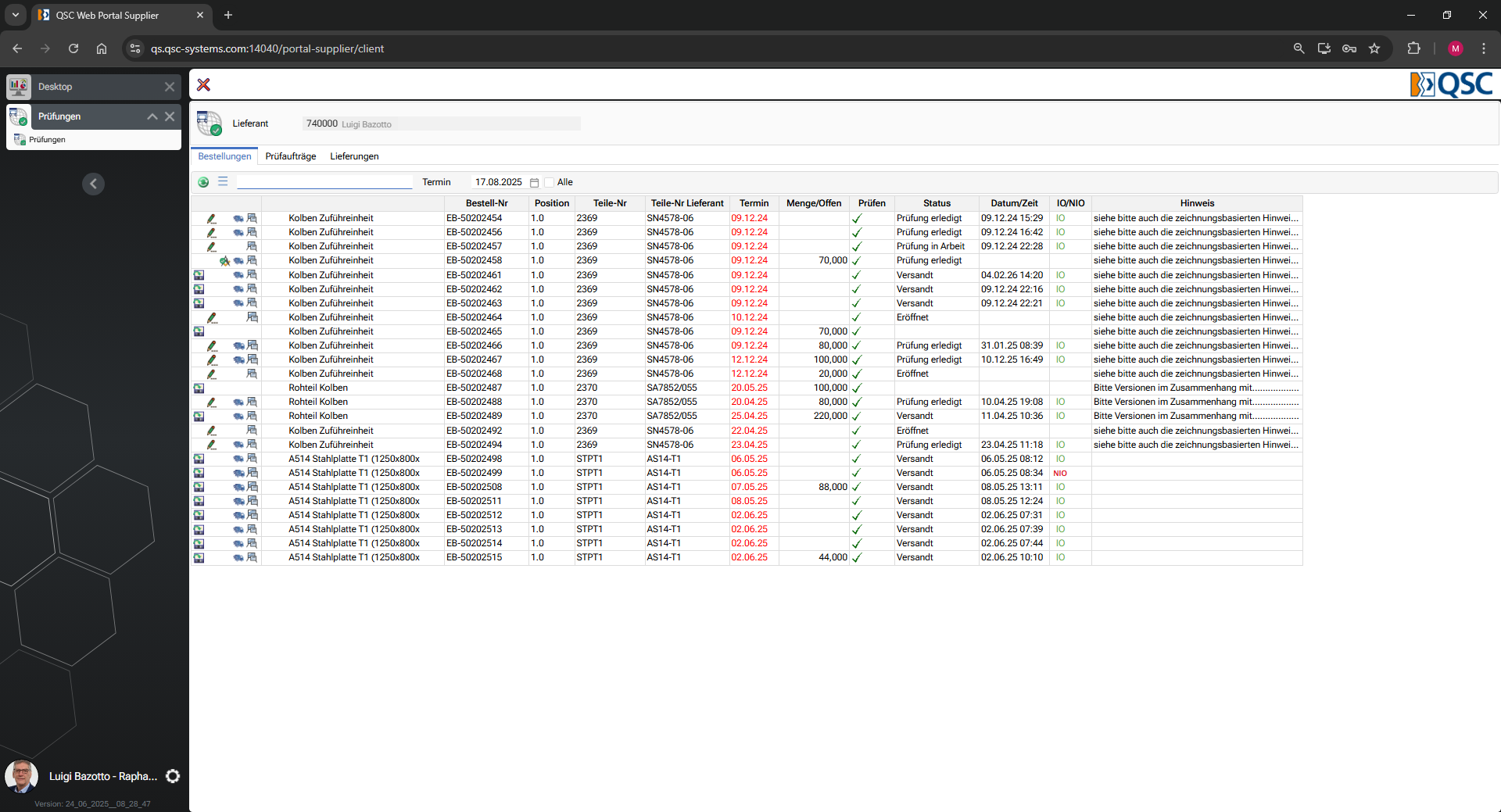The image size is (1501, 812).
Task: Click the pencil edit icon for EB-50202464
Action: [x=211, y=317]
